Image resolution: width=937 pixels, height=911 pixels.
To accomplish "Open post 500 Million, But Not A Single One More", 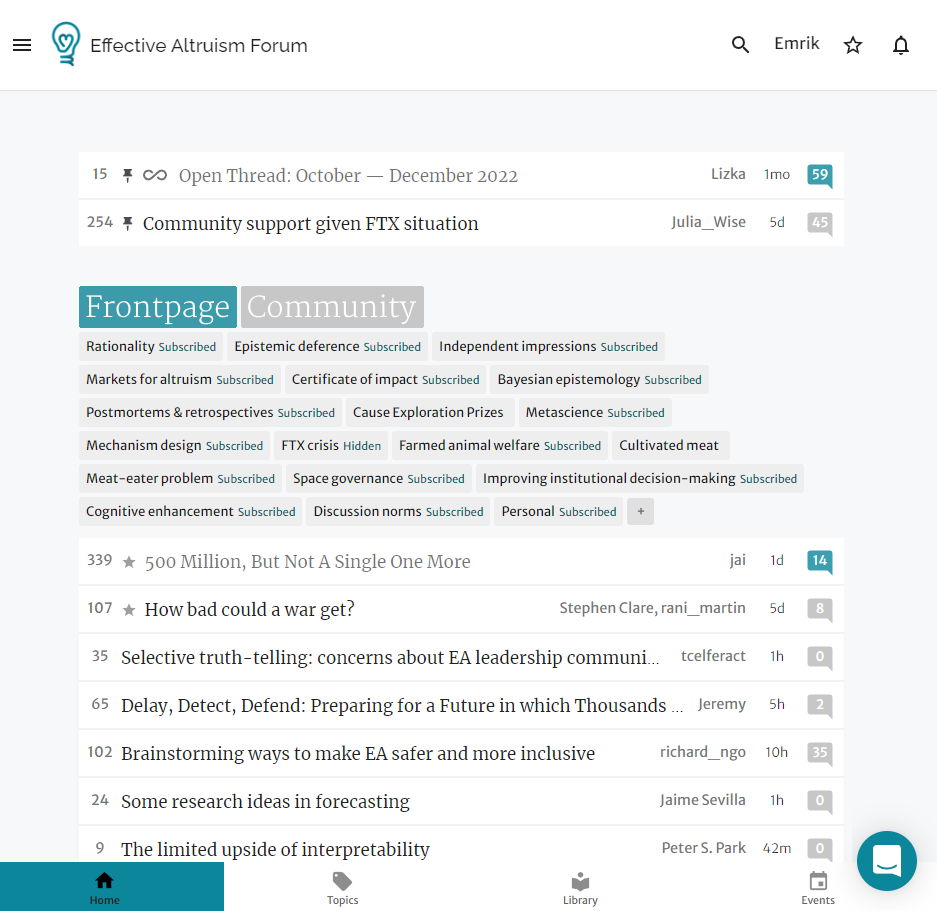I will [307, 562].
